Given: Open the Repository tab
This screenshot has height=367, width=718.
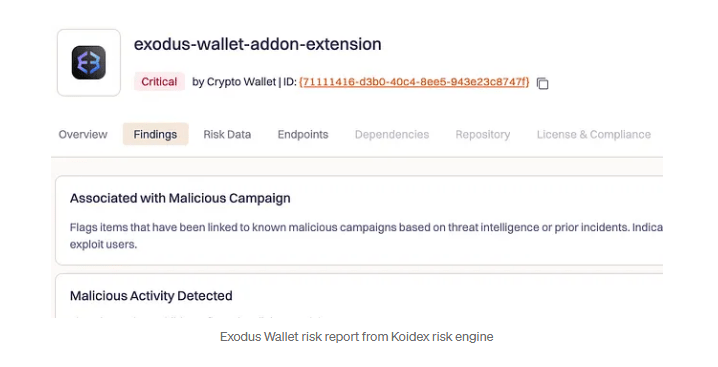Looking at the screenshot, I should pos(483,134).
